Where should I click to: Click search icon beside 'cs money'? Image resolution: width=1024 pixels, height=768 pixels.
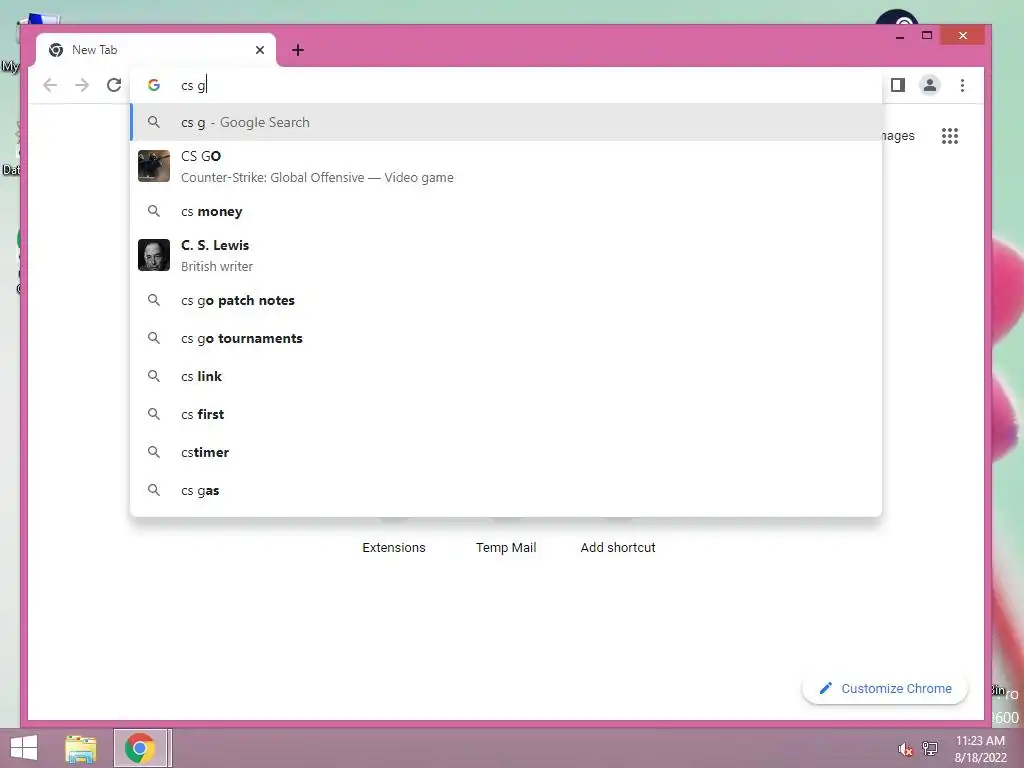point(153,211)
